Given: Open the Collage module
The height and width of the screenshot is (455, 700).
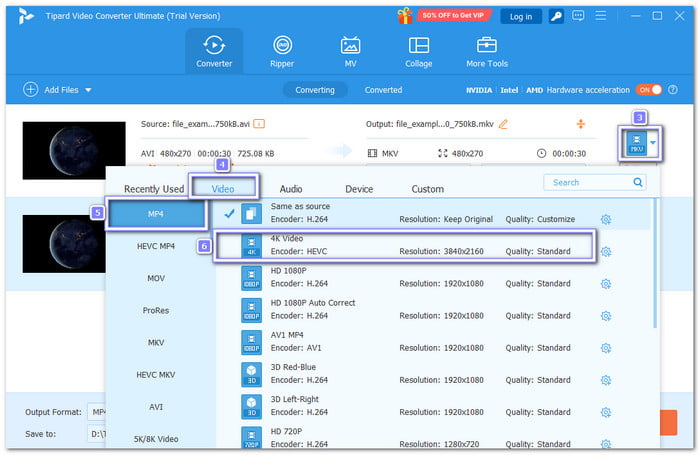Looking at the screenshot, I should [x=419, y=51].
